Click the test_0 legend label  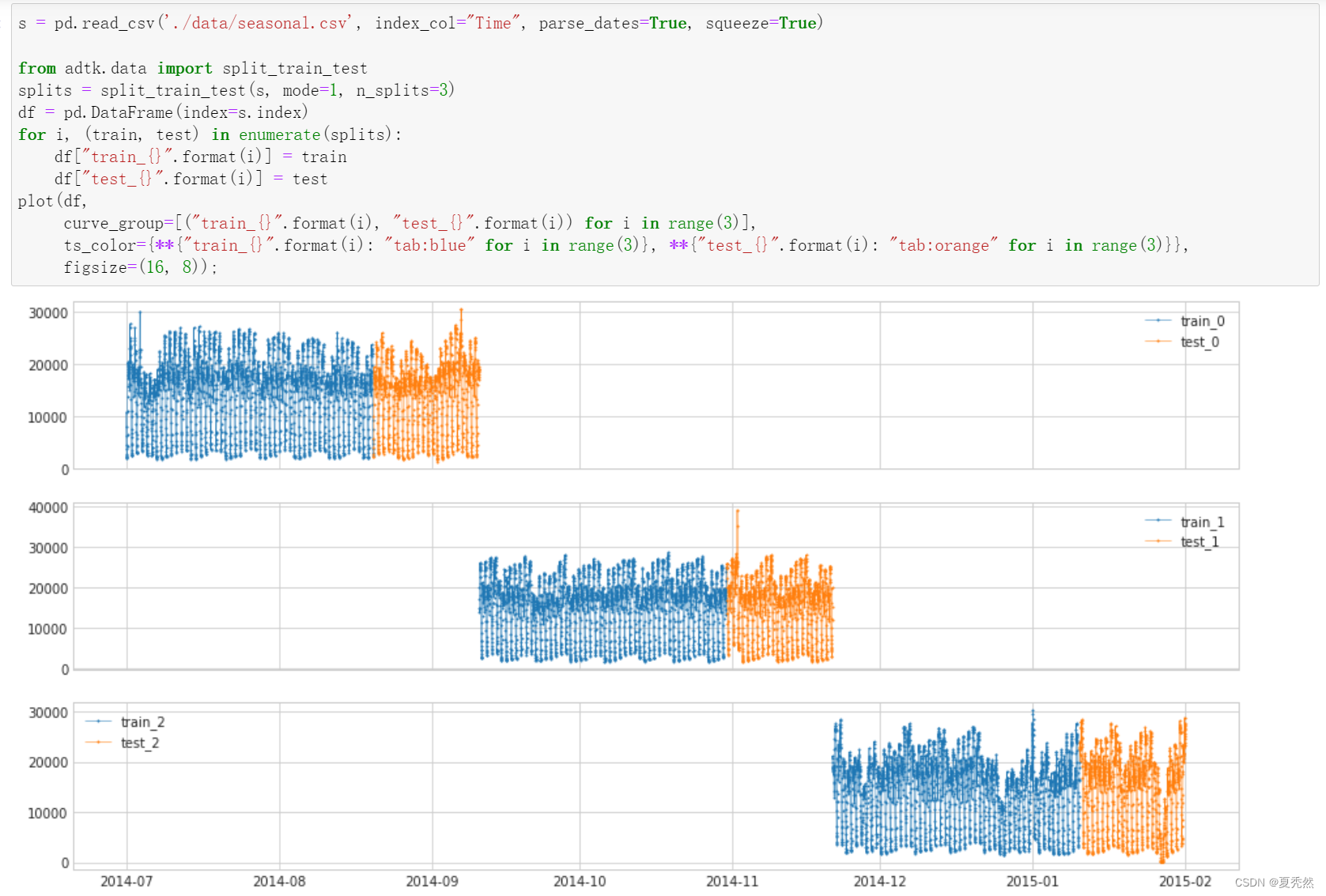tap(1199, 342)
